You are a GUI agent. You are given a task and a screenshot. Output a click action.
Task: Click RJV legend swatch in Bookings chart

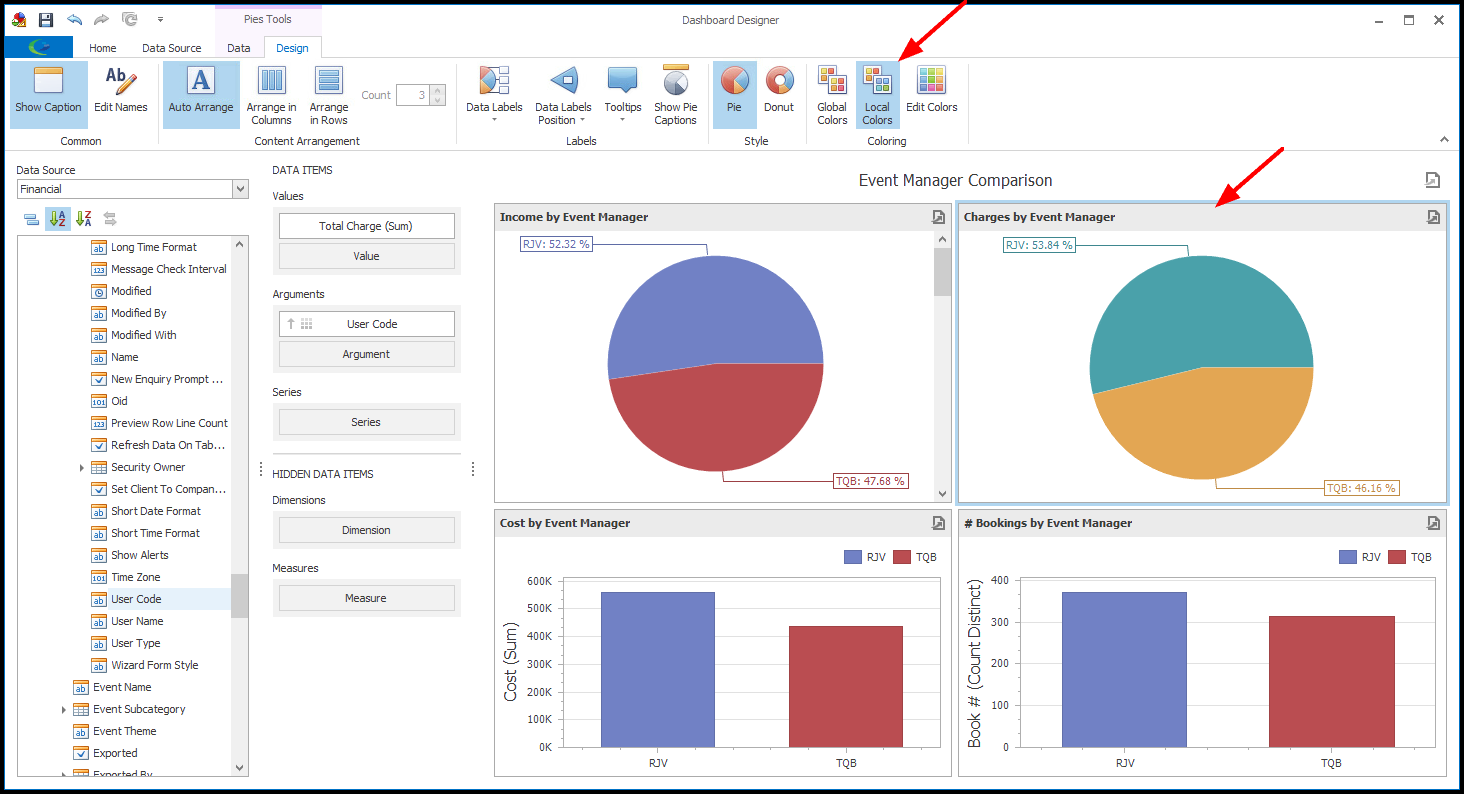point(1348,557)
